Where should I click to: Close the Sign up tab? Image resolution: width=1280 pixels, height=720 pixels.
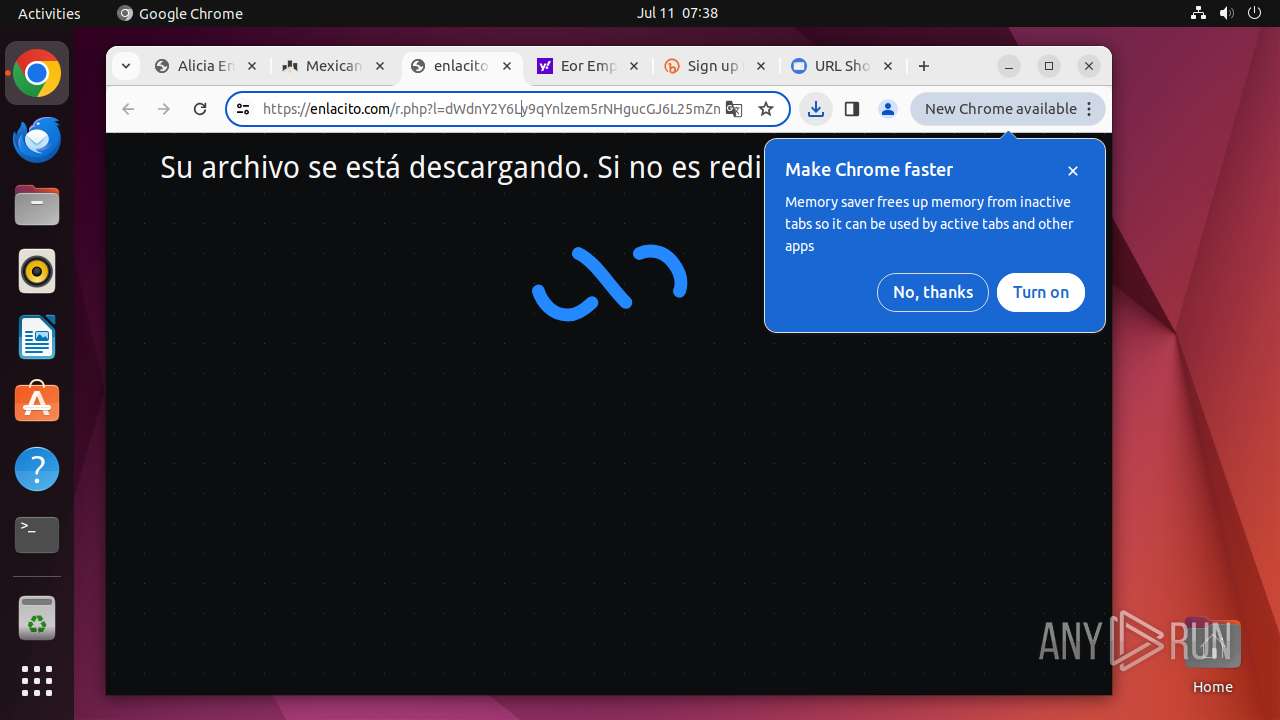(761, 66)
